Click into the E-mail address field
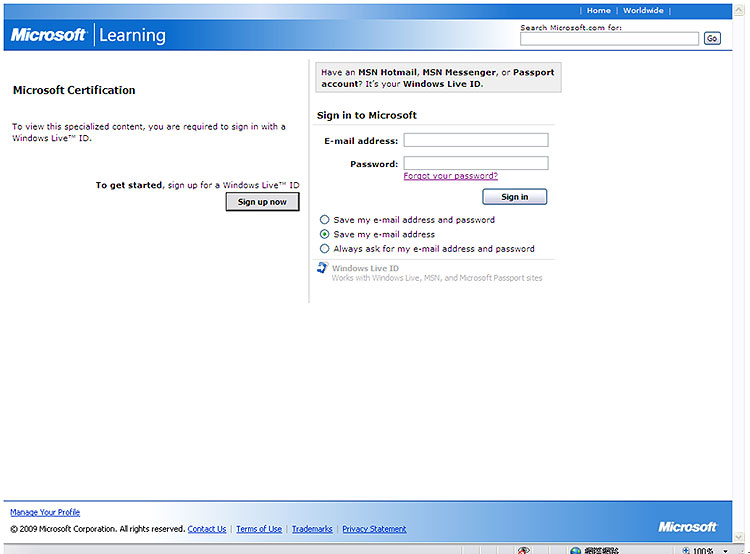 [x=476, y=140]
